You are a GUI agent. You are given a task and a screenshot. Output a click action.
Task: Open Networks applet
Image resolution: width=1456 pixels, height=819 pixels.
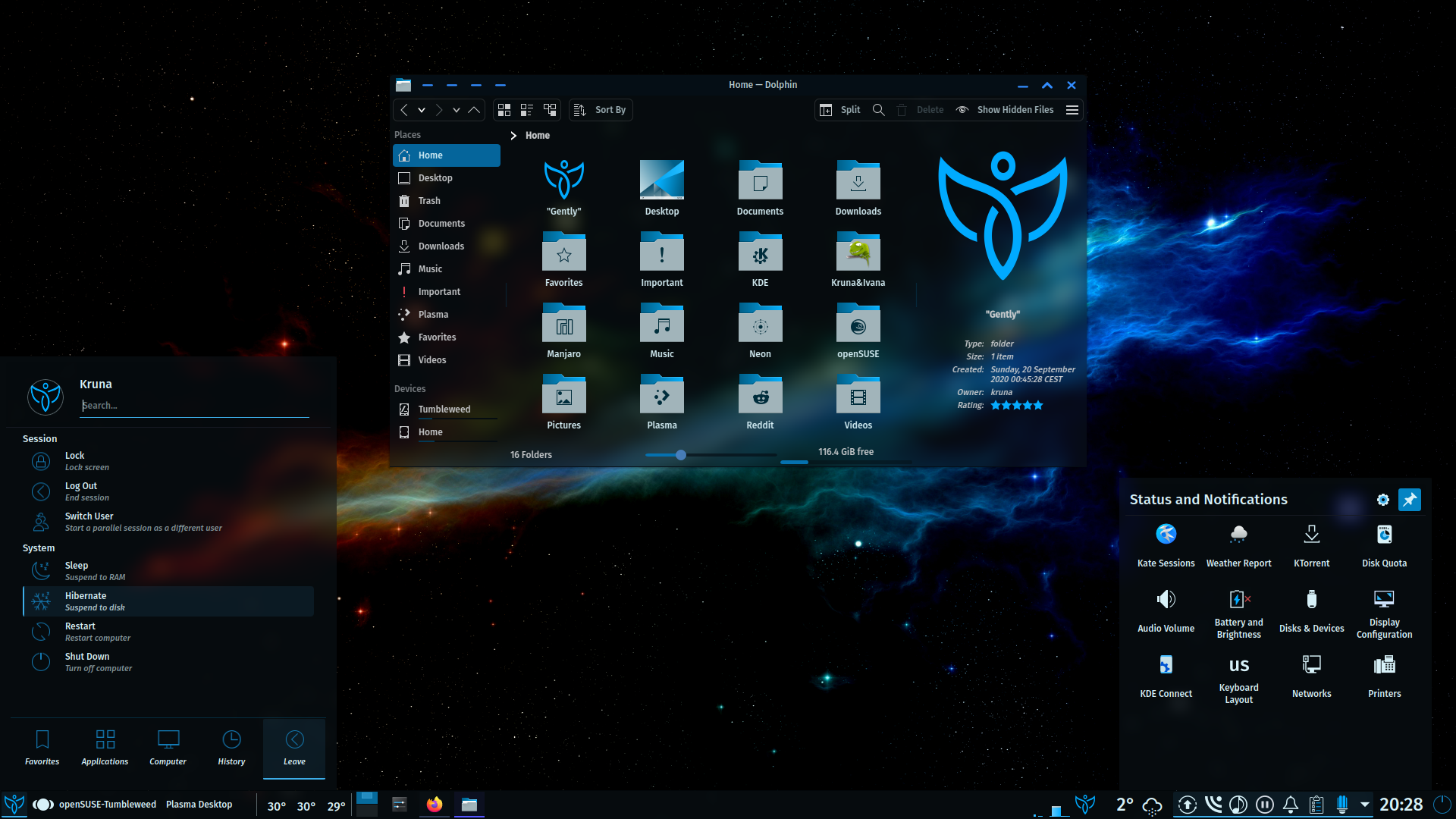pyautogui.click(x=1312, y=676)
